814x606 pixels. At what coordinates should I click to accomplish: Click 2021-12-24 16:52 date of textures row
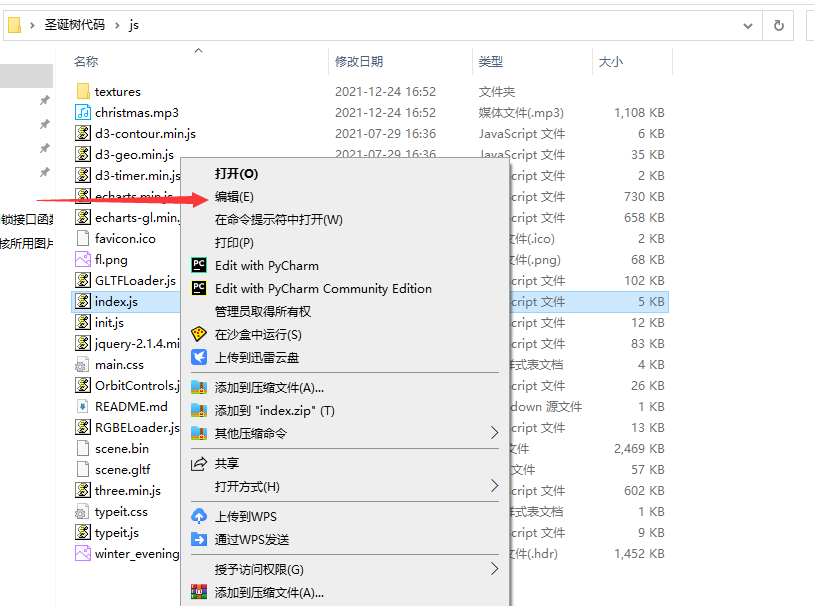click(385, 91)
